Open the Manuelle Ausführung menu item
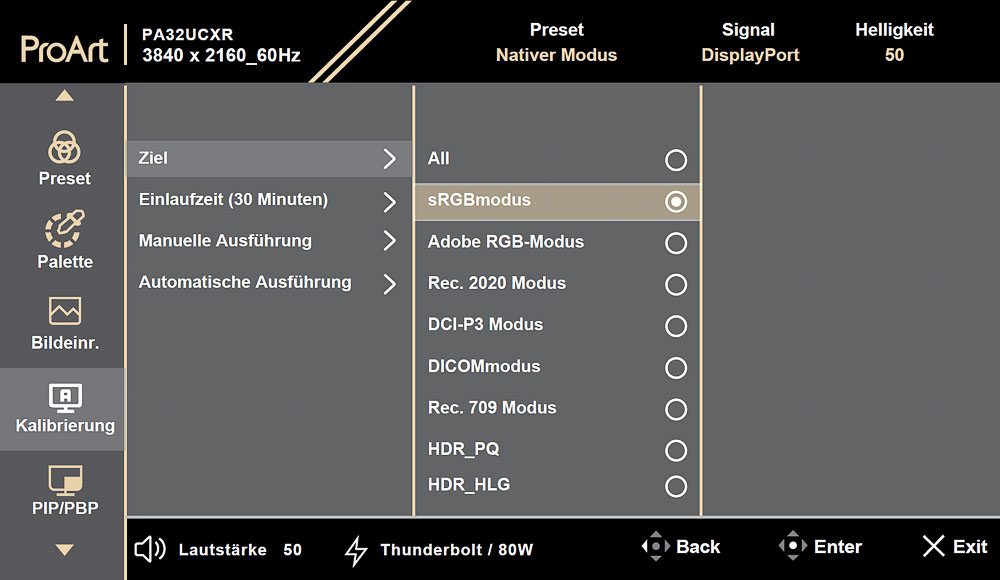1000x580 pixels. (269, 241)
